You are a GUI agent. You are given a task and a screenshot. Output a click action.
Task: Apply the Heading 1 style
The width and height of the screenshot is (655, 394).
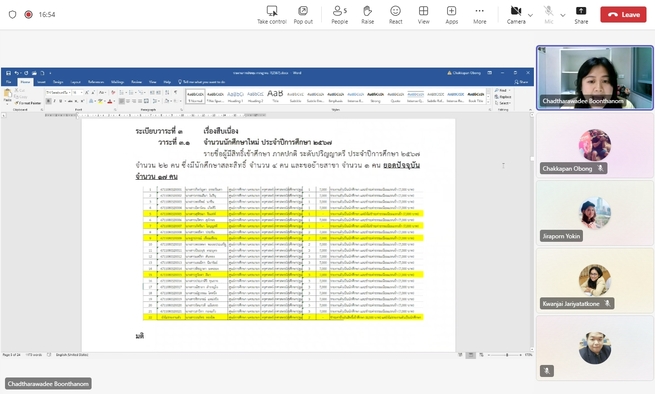tap(235, 96)
